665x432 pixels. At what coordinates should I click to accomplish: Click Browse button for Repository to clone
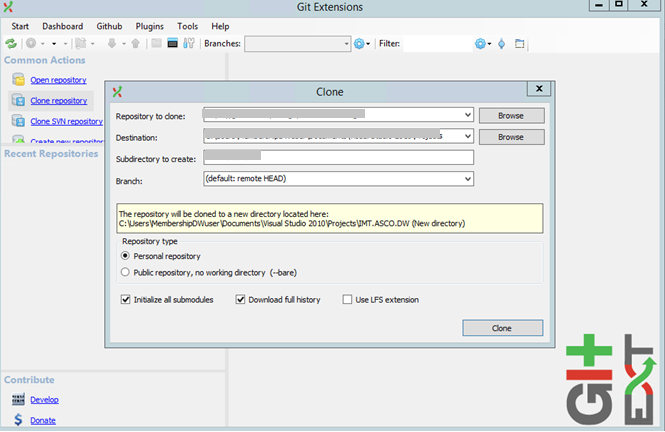coord(511,116)
